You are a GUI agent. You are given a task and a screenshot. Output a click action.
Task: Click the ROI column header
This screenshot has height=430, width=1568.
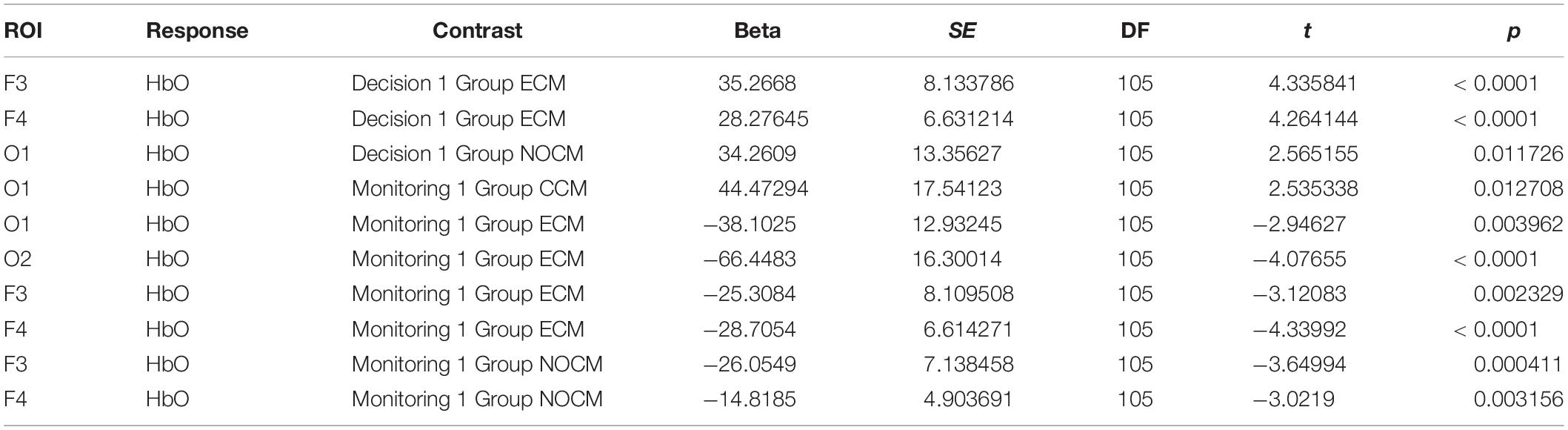pyautogui.click(x=22, y=30)
